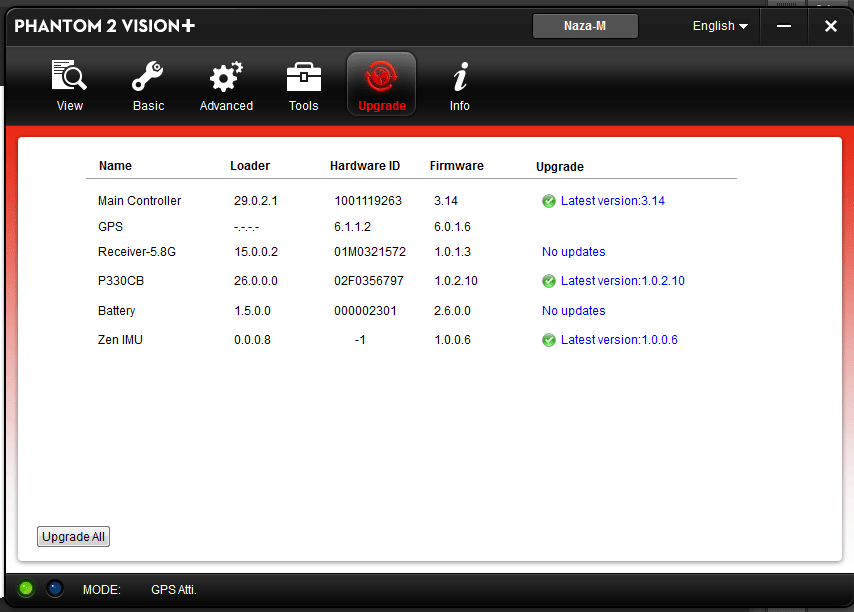Click Zen IMU hardware ID -1
Image resolution: width=854 pixels, height=612 pixels.
(360, 340)
